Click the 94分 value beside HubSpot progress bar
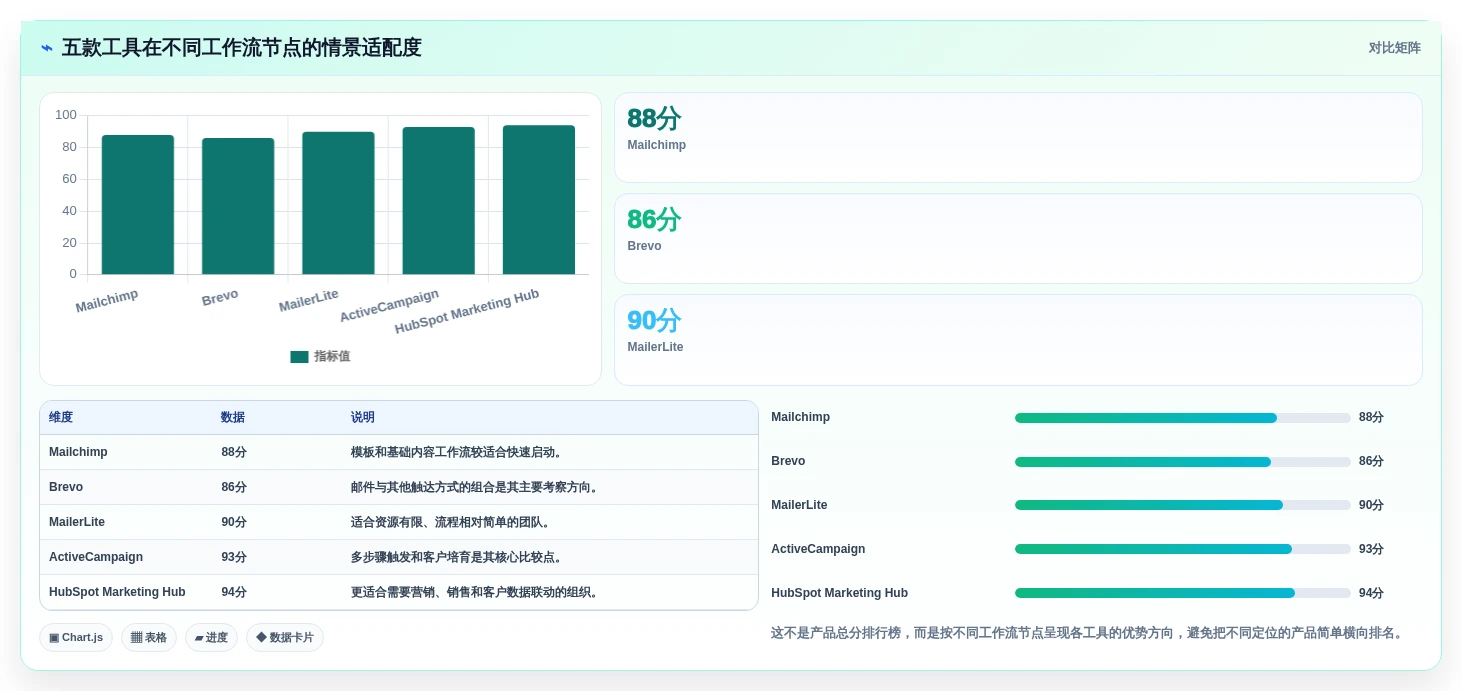 (x=1371, y=593)
